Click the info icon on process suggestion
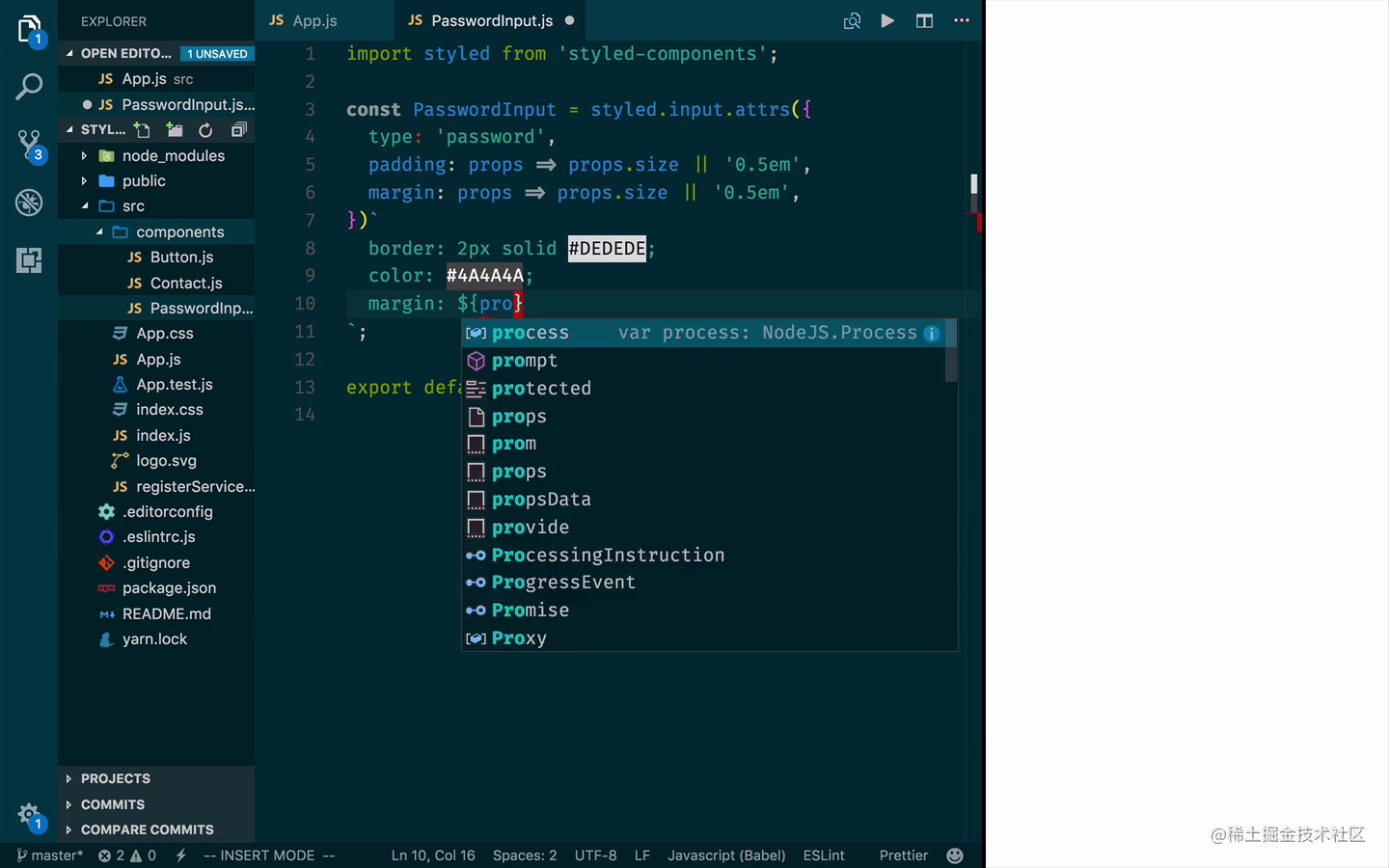 pos(932,333)
